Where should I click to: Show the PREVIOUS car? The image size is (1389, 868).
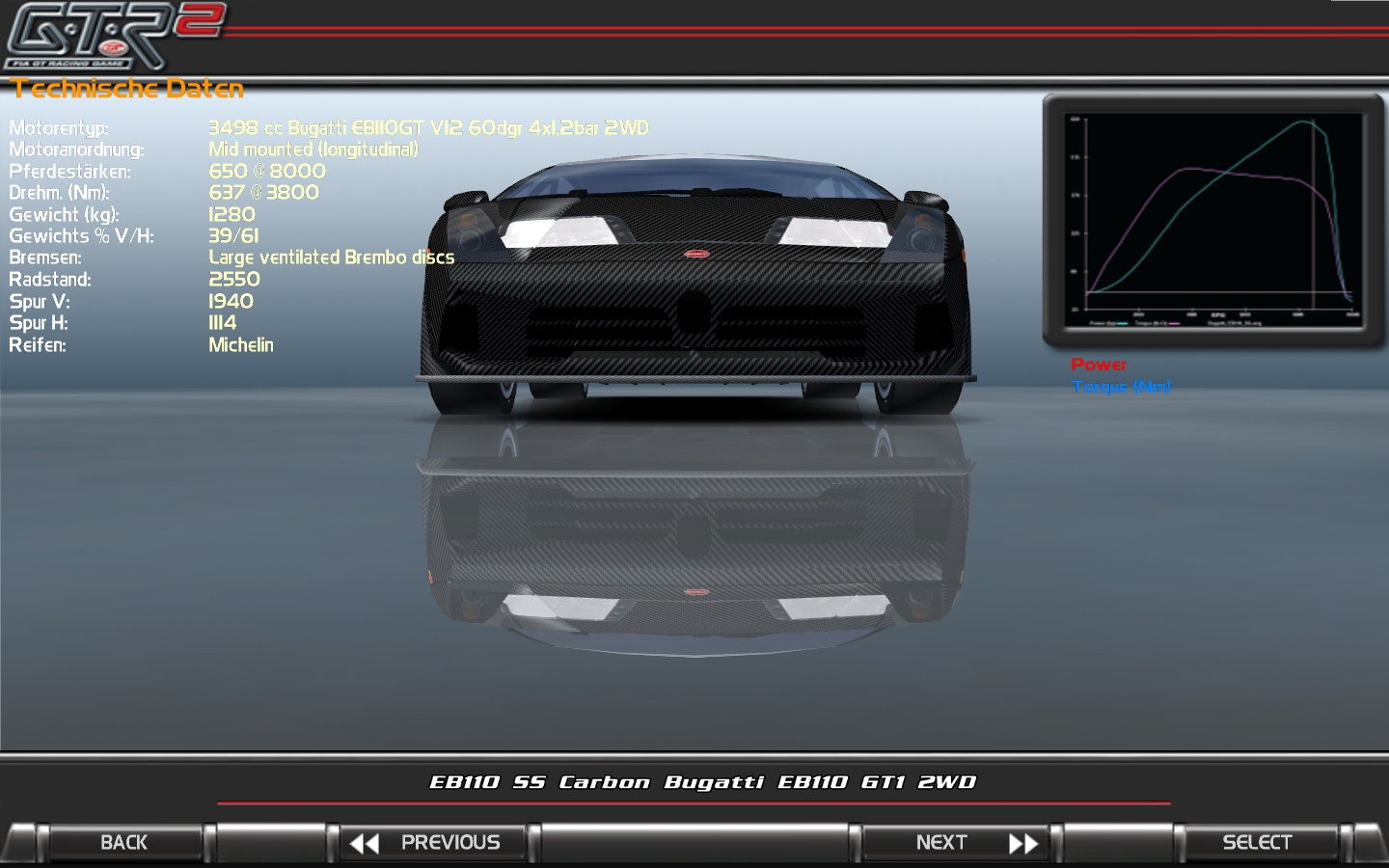(433, 842)
